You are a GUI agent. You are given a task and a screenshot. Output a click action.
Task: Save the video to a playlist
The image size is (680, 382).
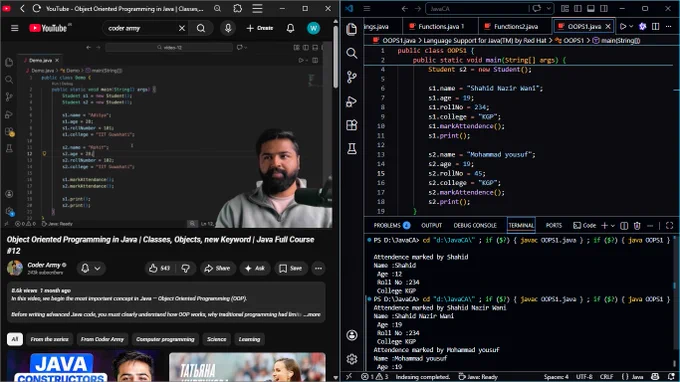291,268
